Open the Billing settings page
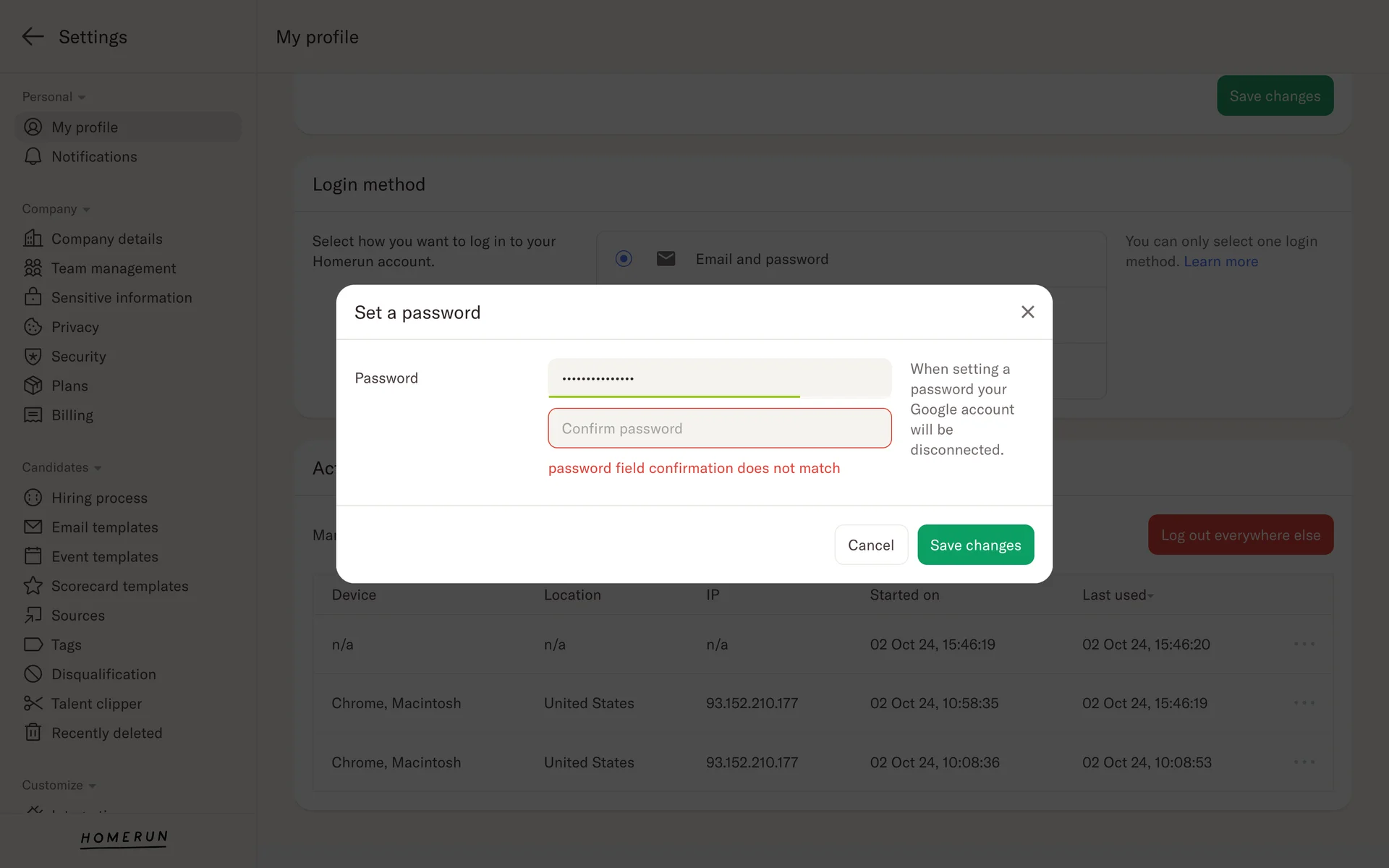Image resolution: width=1389 pixels, height=868 pixels. (72, 415)
